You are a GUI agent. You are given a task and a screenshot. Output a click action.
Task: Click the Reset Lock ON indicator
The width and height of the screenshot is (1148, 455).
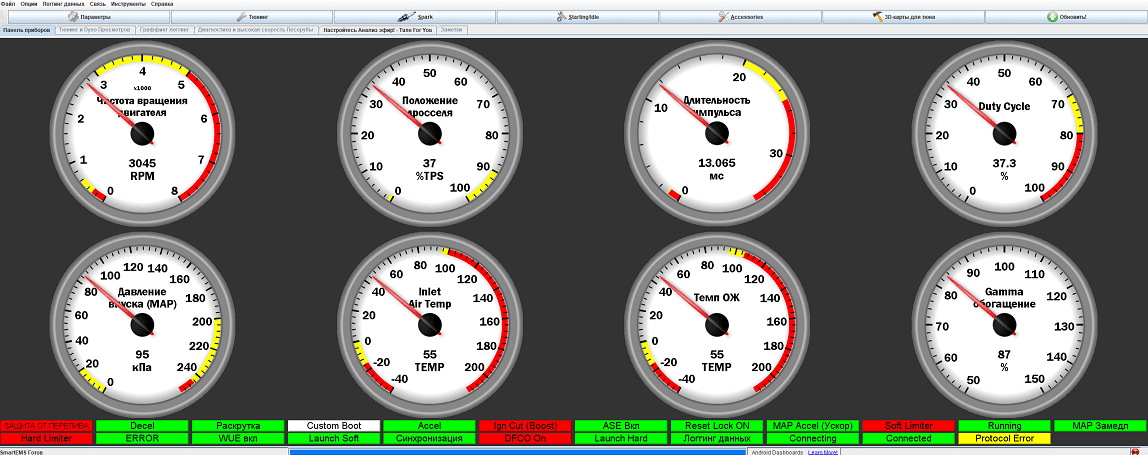(717, 426)
